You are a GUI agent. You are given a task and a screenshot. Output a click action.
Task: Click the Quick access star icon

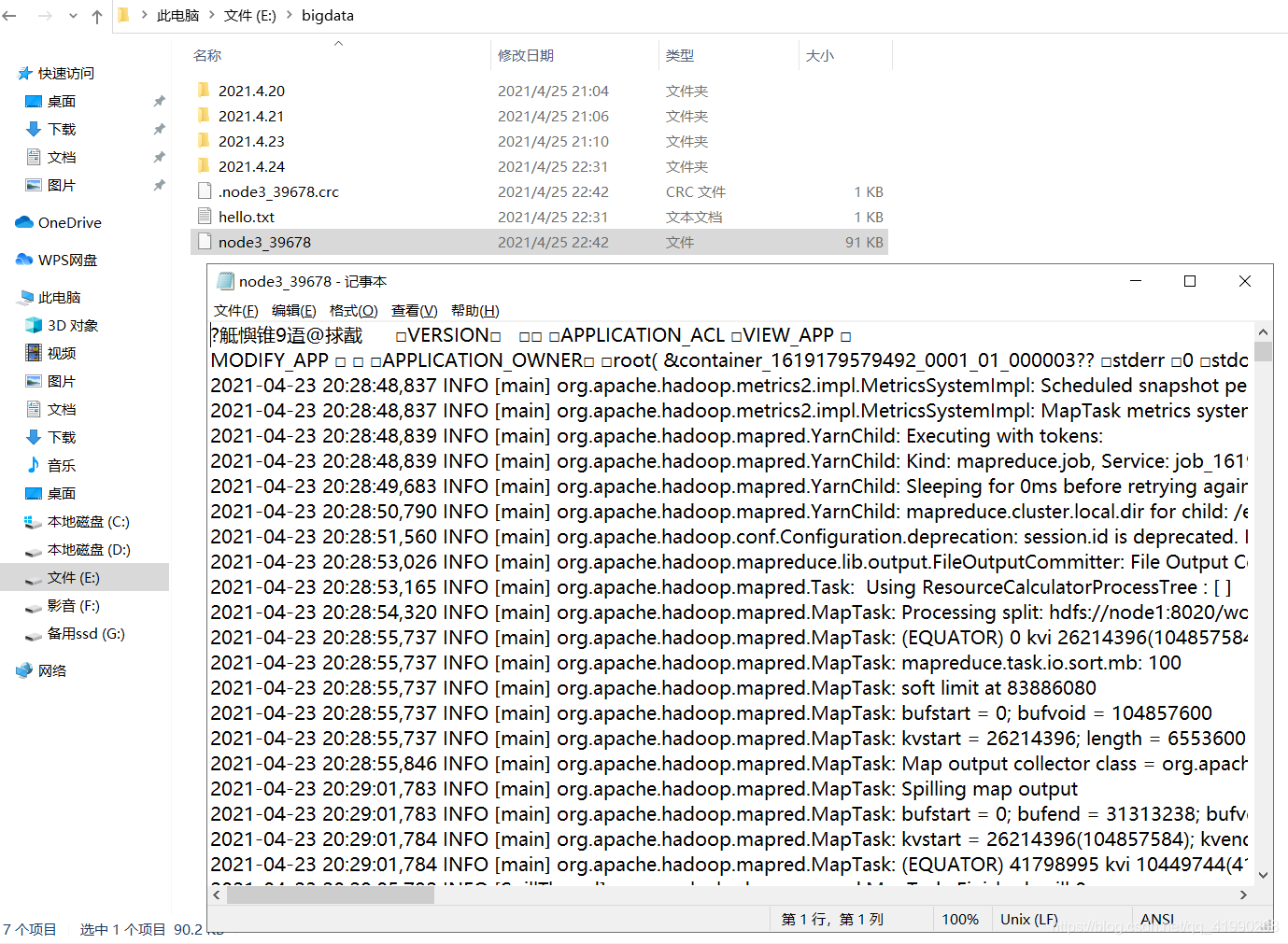tap(25, 73)
